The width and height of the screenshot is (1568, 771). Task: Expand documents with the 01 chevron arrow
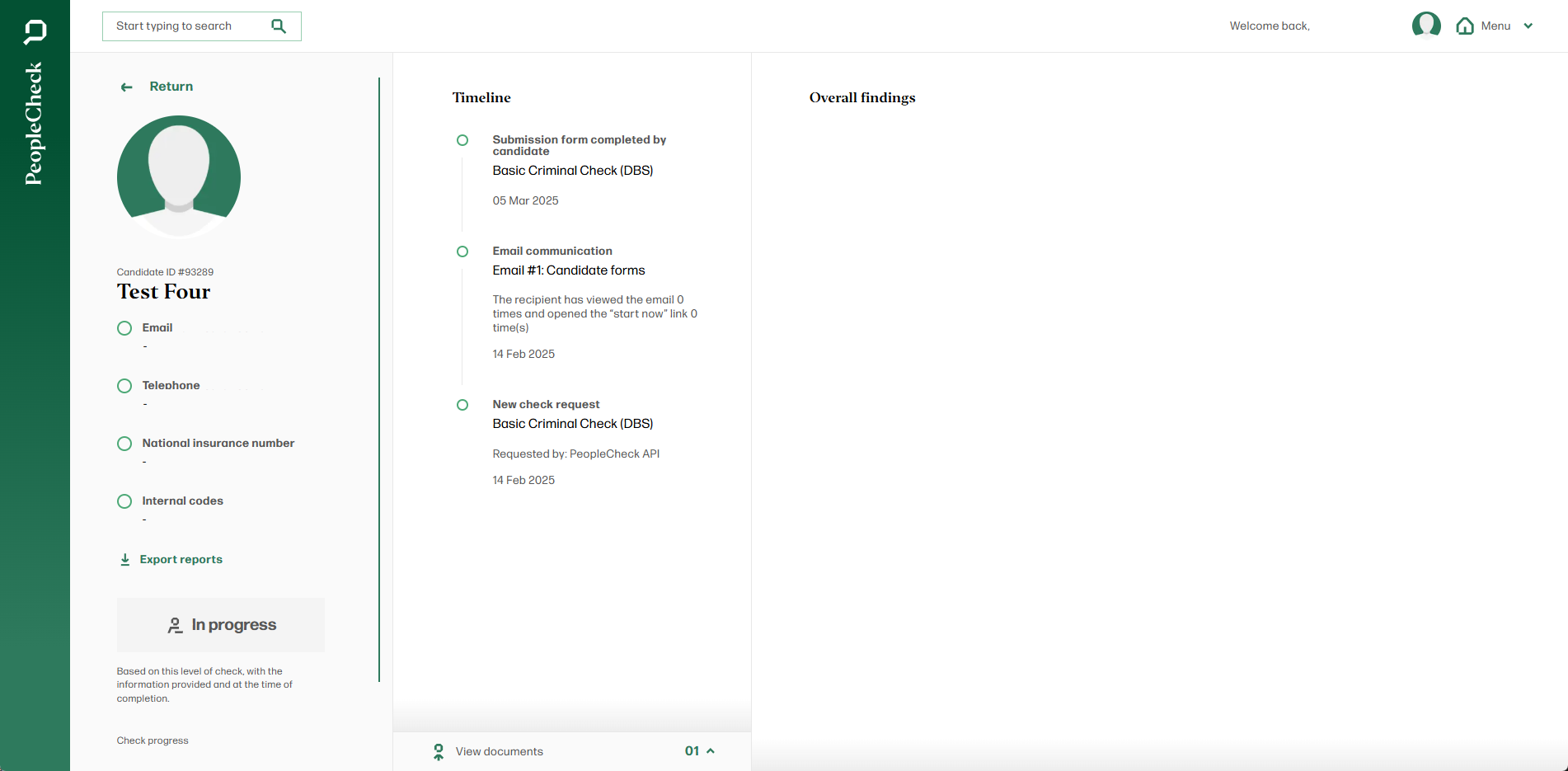[x=711, y=751]
